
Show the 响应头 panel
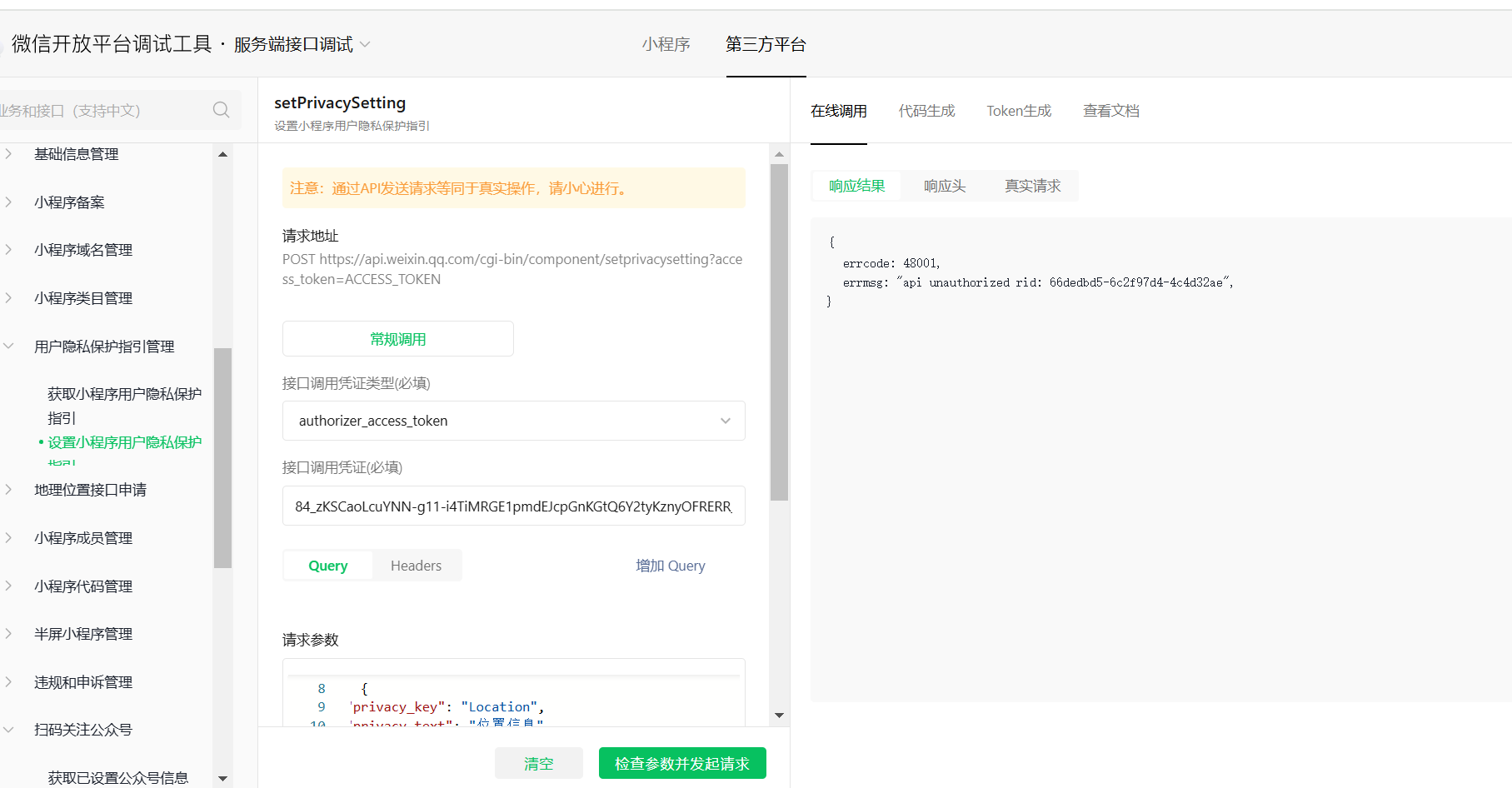pyautogui.click(x=945, y=186)
